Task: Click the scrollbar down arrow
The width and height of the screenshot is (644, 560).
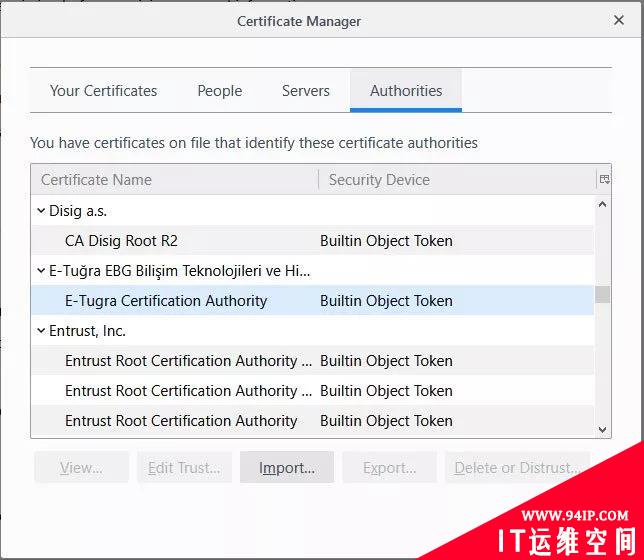Action: [603, 430]
